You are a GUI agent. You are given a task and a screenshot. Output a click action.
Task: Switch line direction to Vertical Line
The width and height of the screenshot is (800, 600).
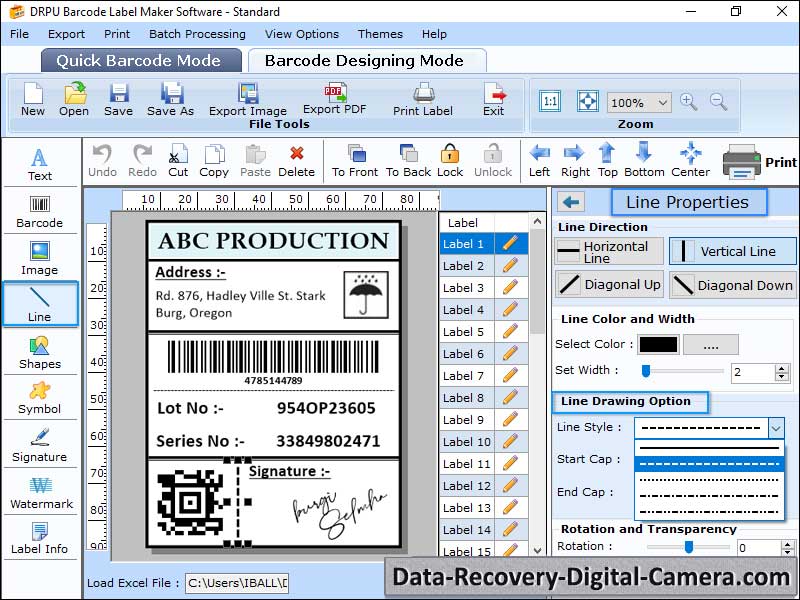point(732,251)
